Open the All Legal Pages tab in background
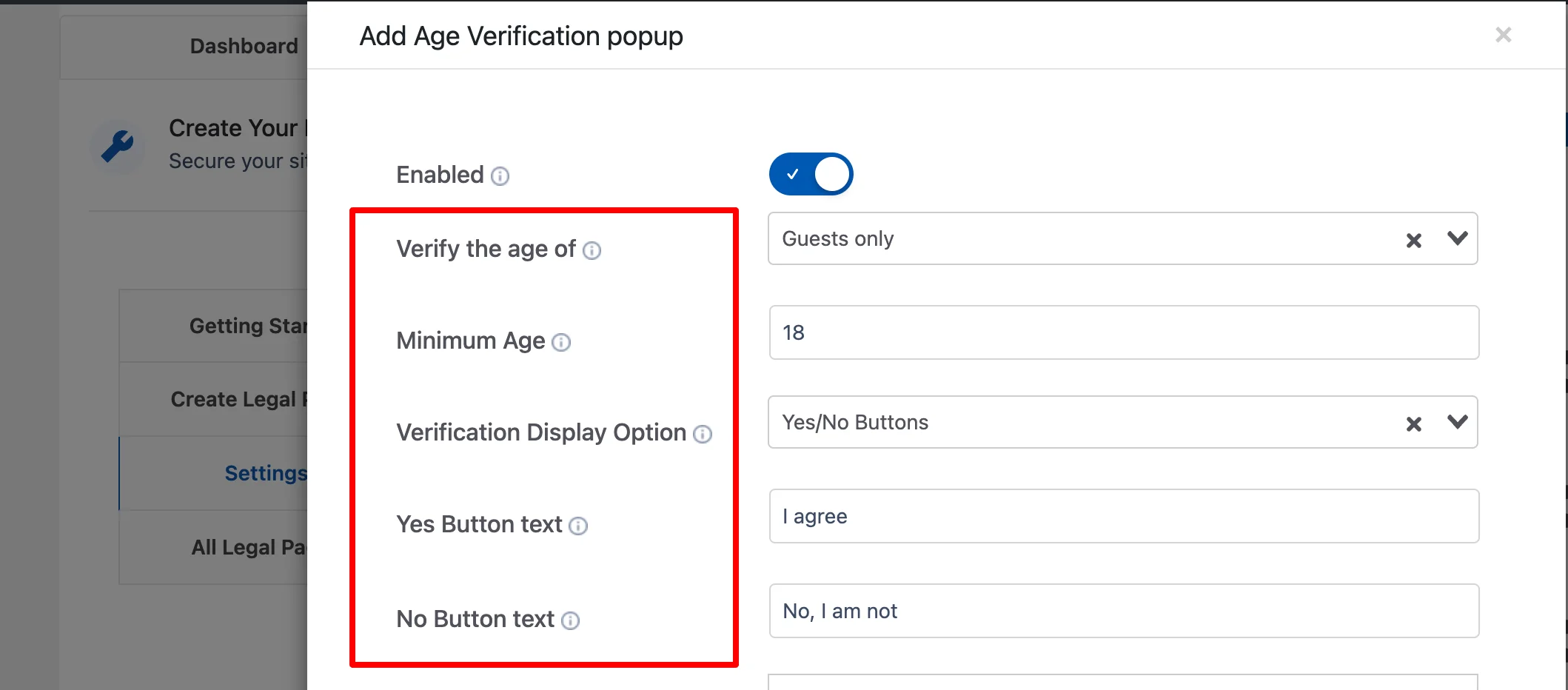Screen dimensions: 1568x690 pos(213,547)
